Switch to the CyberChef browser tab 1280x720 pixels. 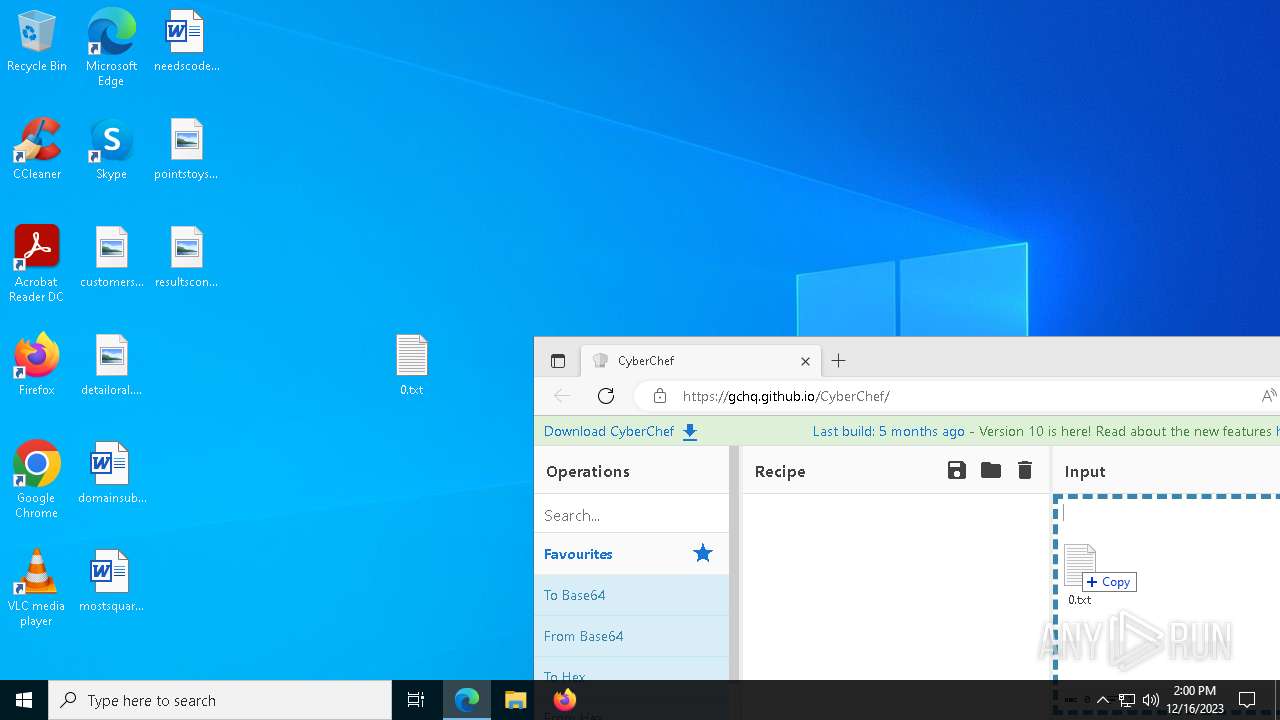(x=702, y=361)
